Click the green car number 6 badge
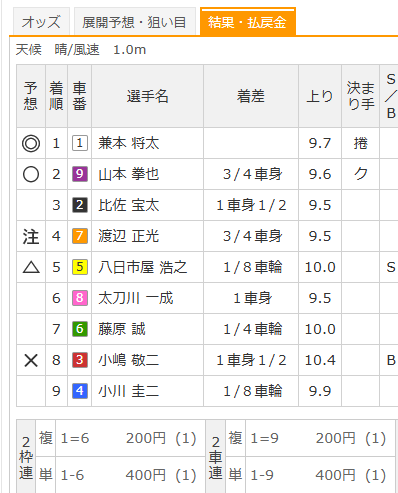 point(80,329)
